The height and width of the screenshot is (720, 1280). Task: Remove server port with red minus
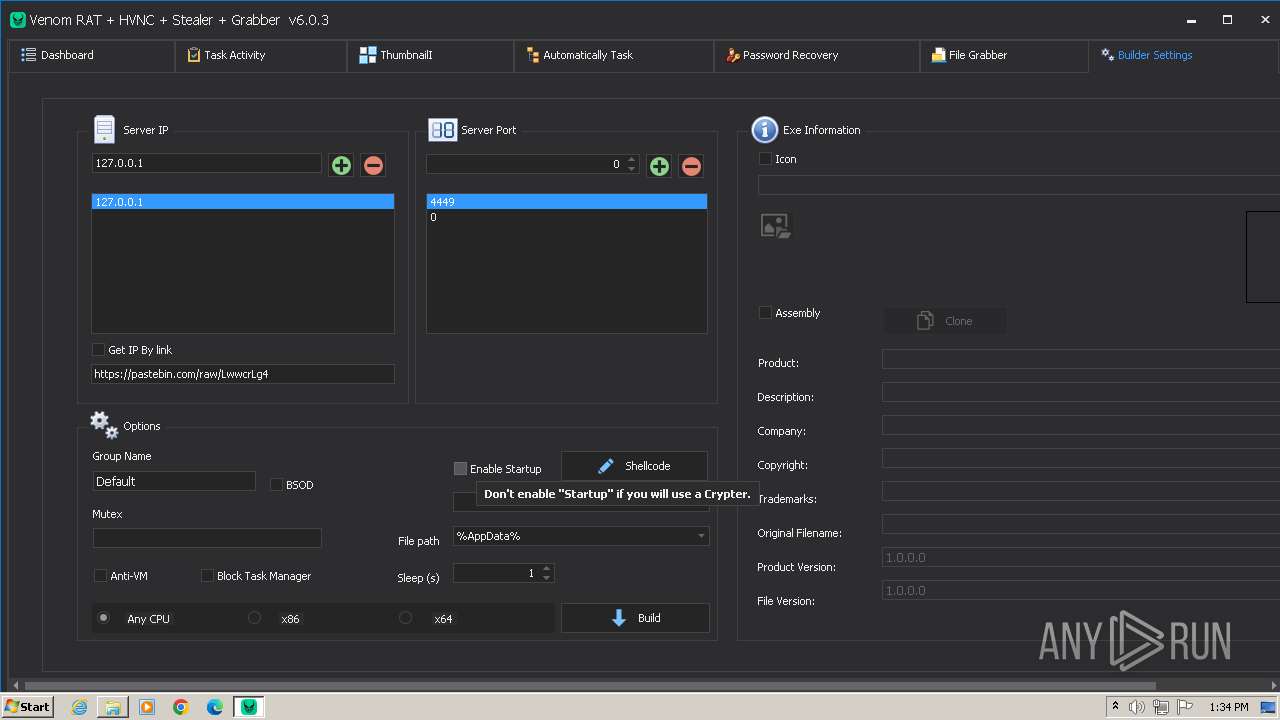click(x=691, y=166)
